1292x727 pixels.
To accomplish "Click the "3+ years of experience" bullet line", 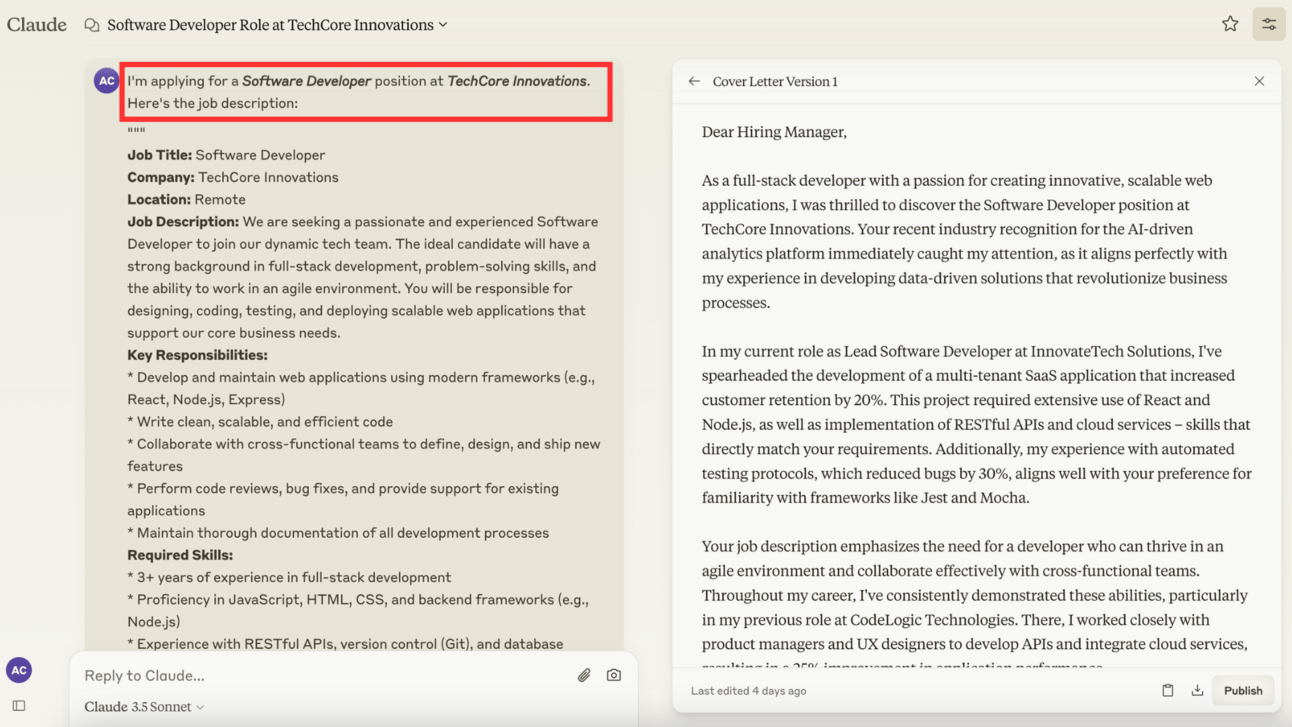I will pos(289,577).
